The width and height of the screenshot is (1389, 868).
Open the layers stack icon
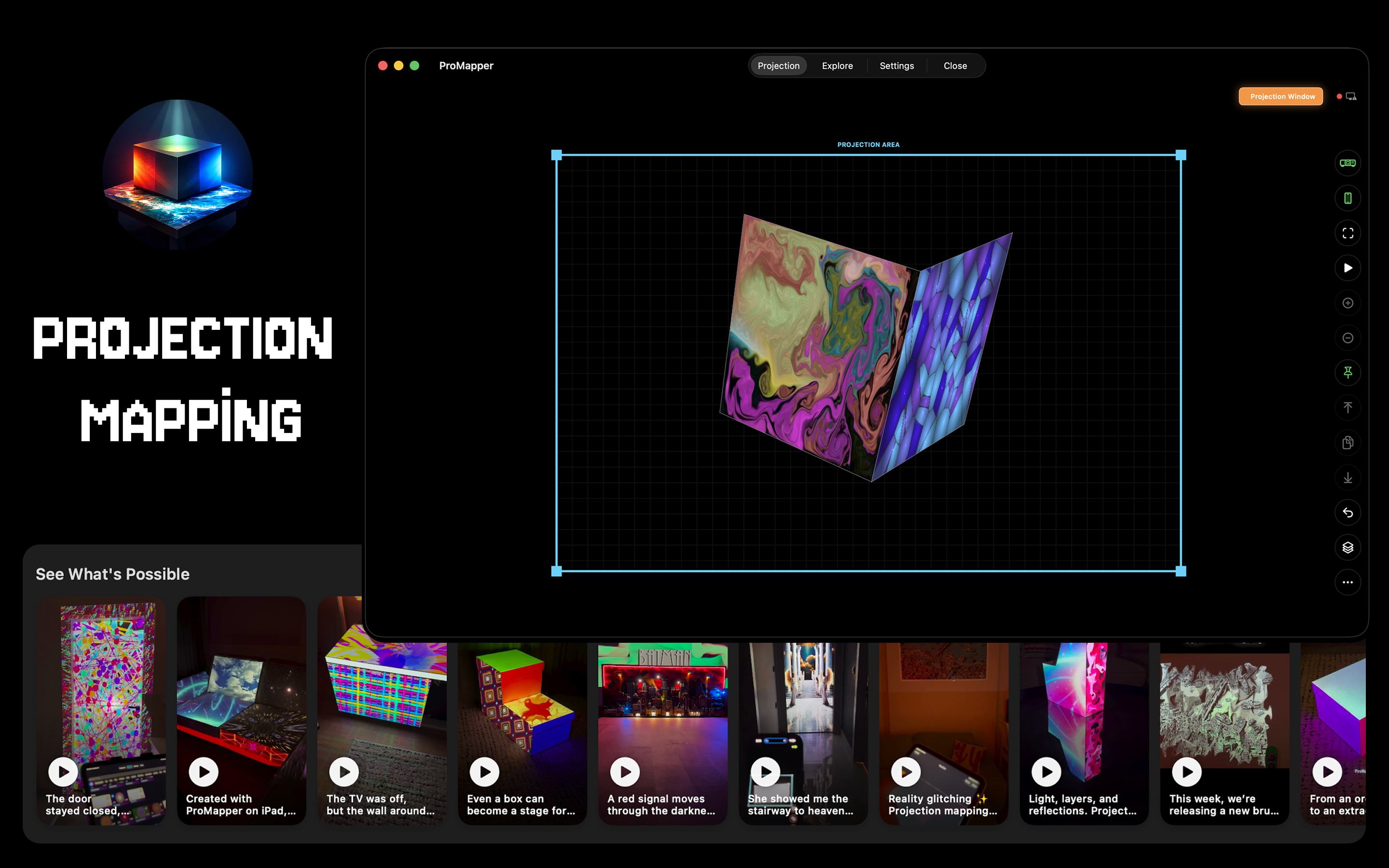click(1347, 548)
